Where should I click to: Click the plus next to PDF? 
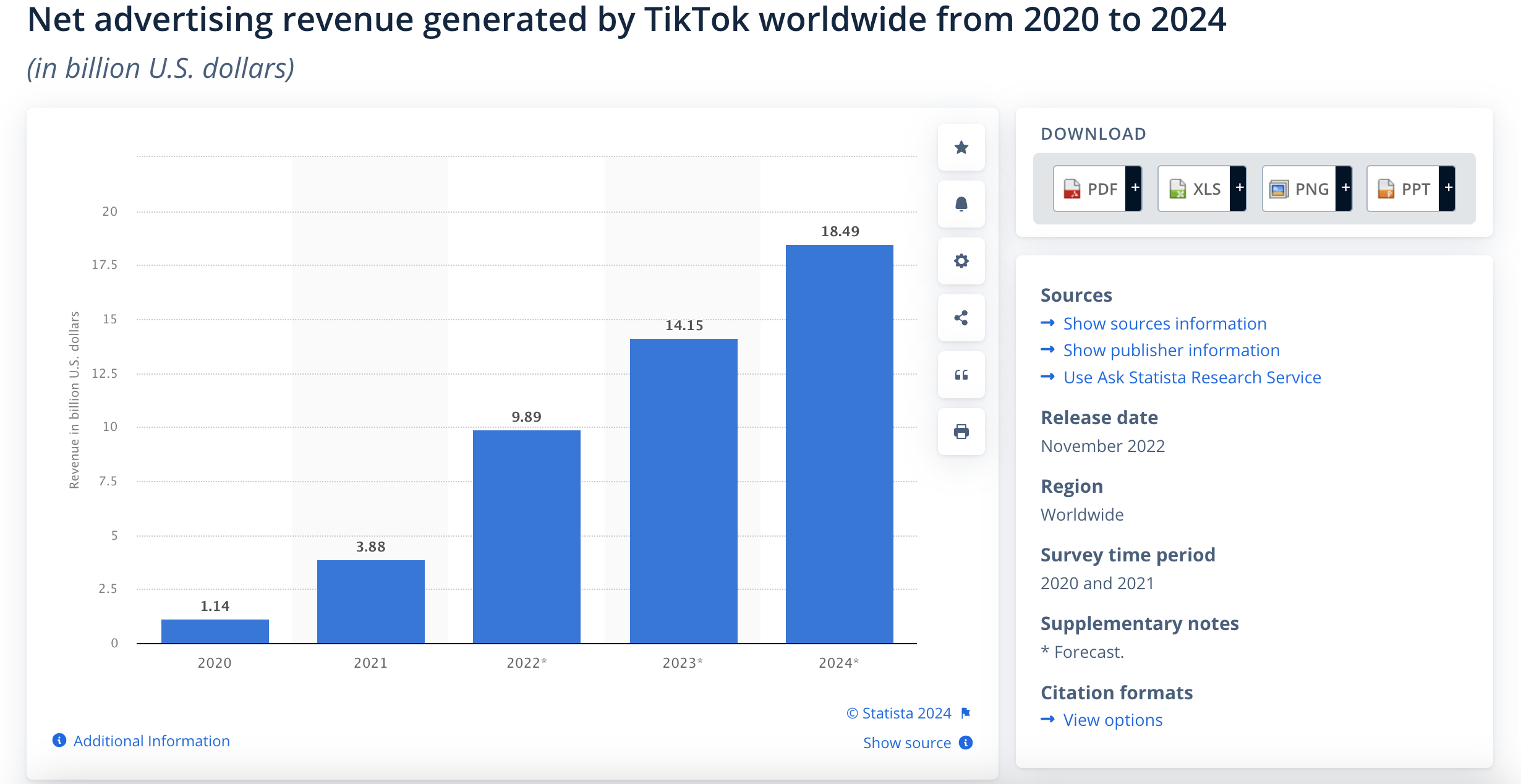point(1134,188)
